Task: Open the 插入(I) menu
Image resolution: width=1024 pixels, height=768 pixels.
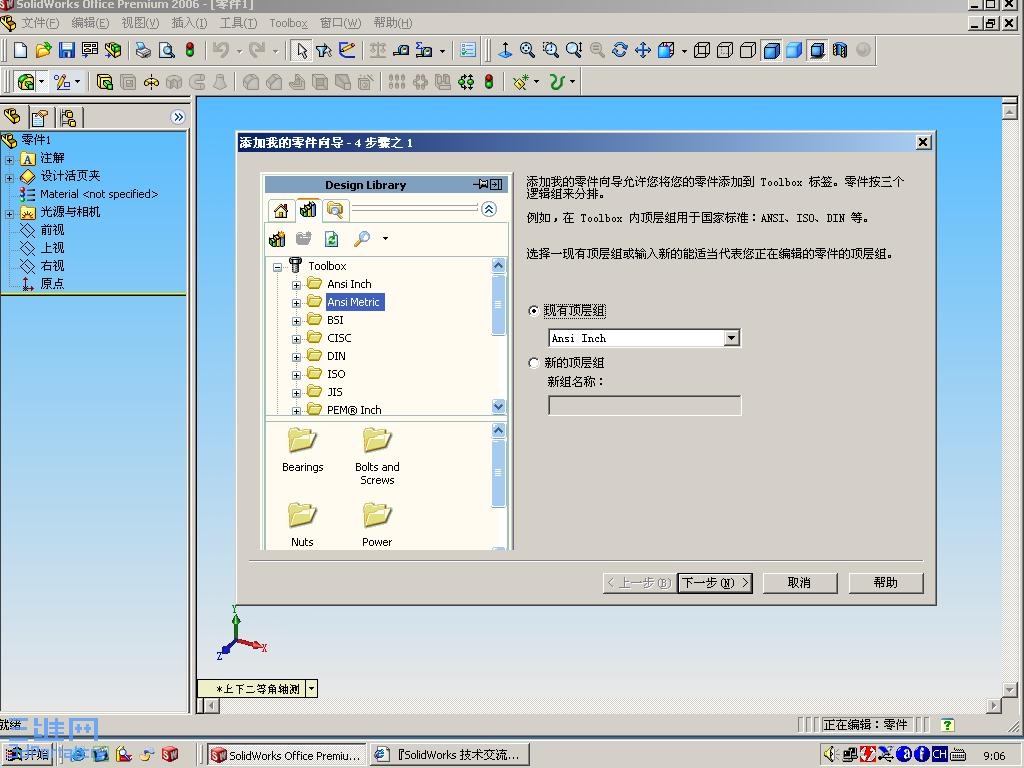Action: [189, 23]
